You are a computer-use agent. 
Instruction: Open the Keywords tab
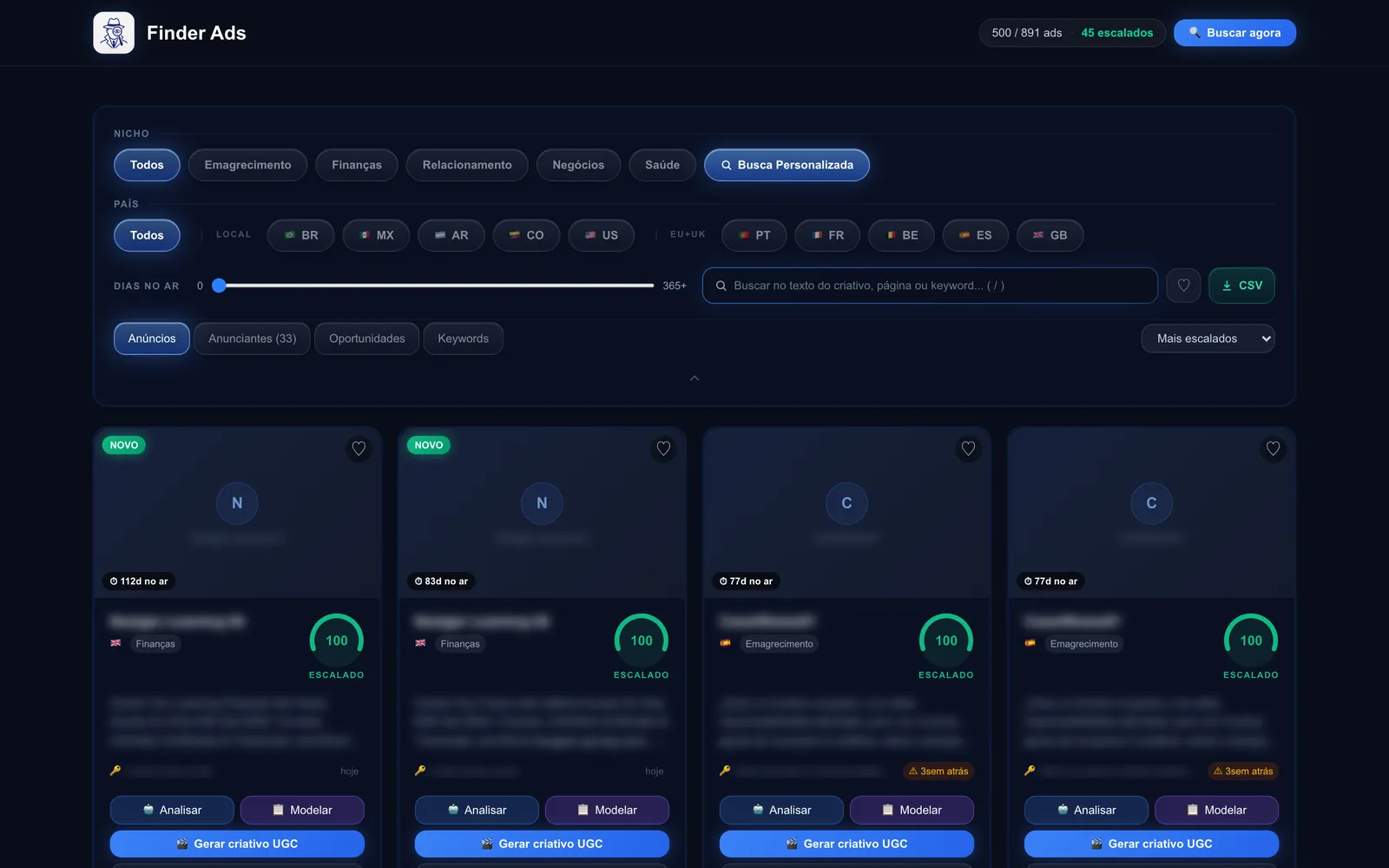pyautogui.click(x=464, y=339)
